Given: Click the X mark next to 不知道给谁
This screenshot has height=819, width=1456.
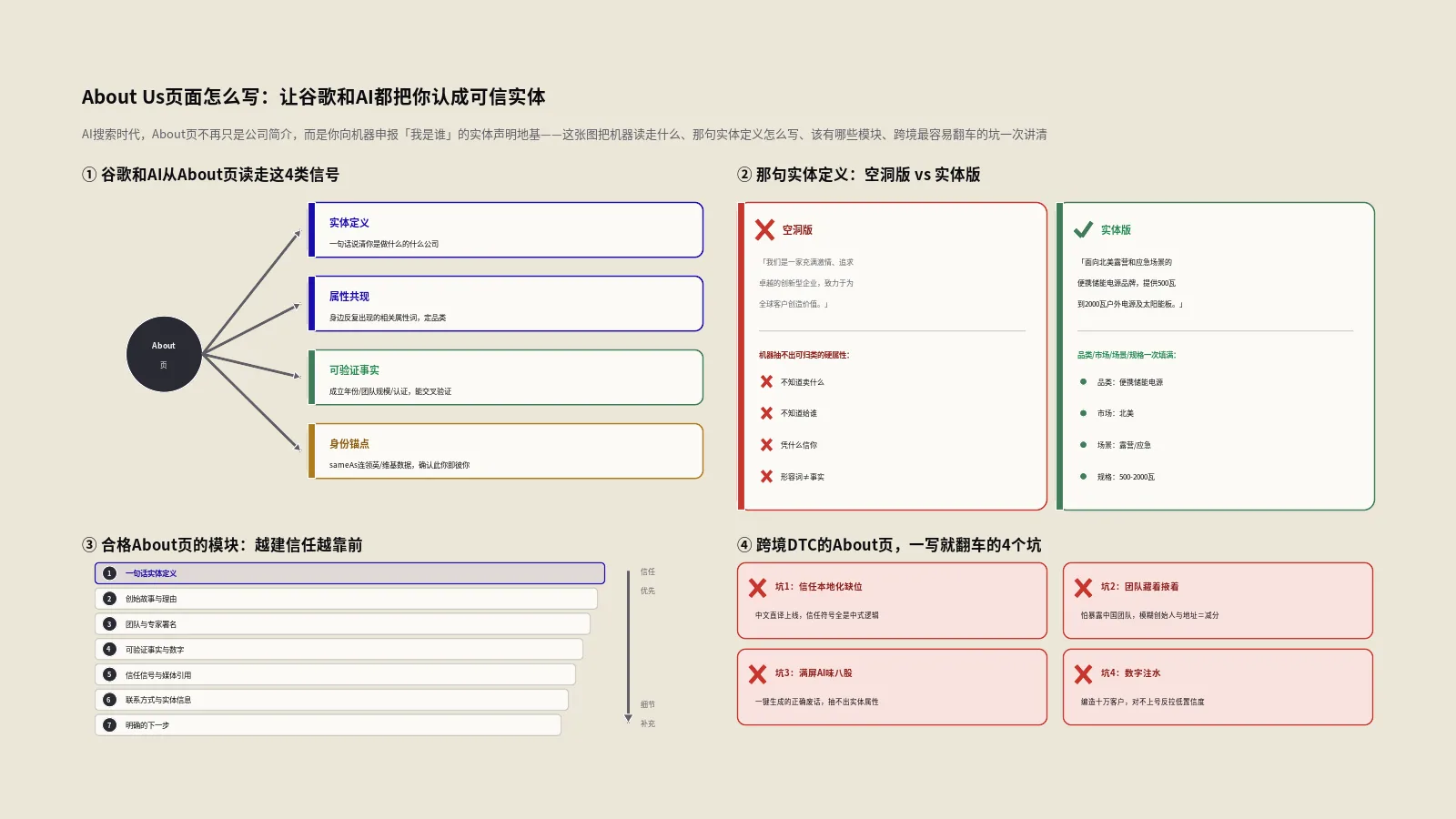Looking at the screenshot, I should pyautogui.click(x=766, y=413).
